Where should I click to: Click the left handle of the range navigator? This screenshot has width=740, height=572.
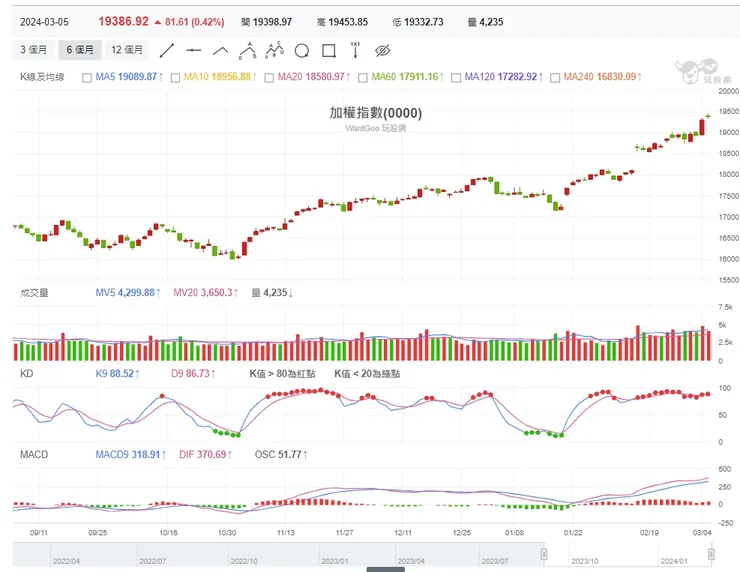544,554
